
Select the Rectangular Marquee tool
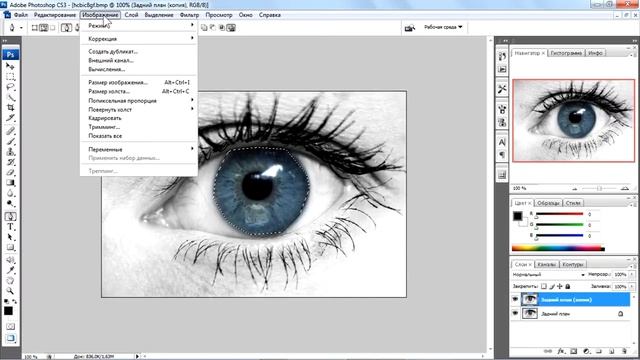10,76
